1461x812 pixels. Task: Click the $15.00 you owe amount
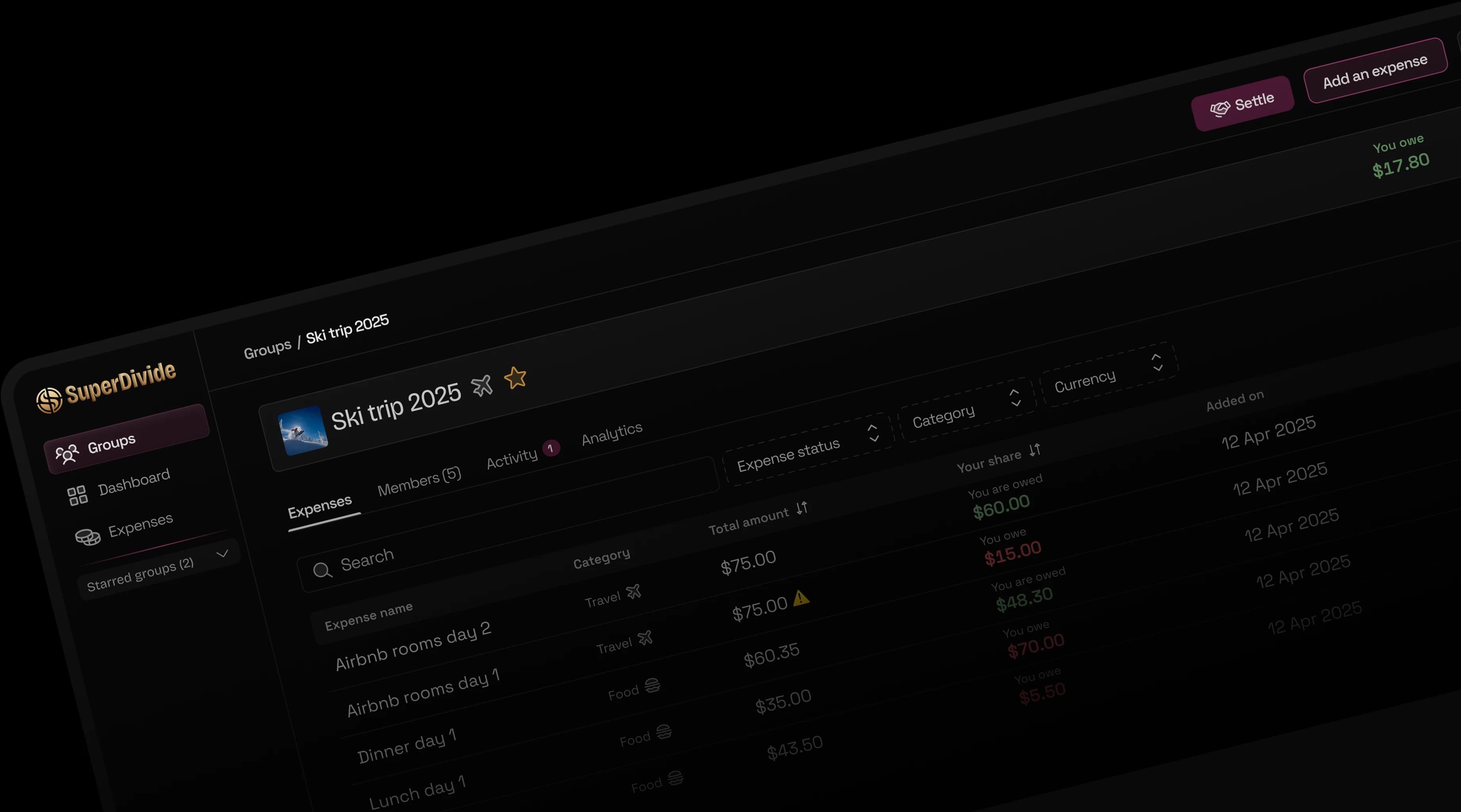(1013, 553)
